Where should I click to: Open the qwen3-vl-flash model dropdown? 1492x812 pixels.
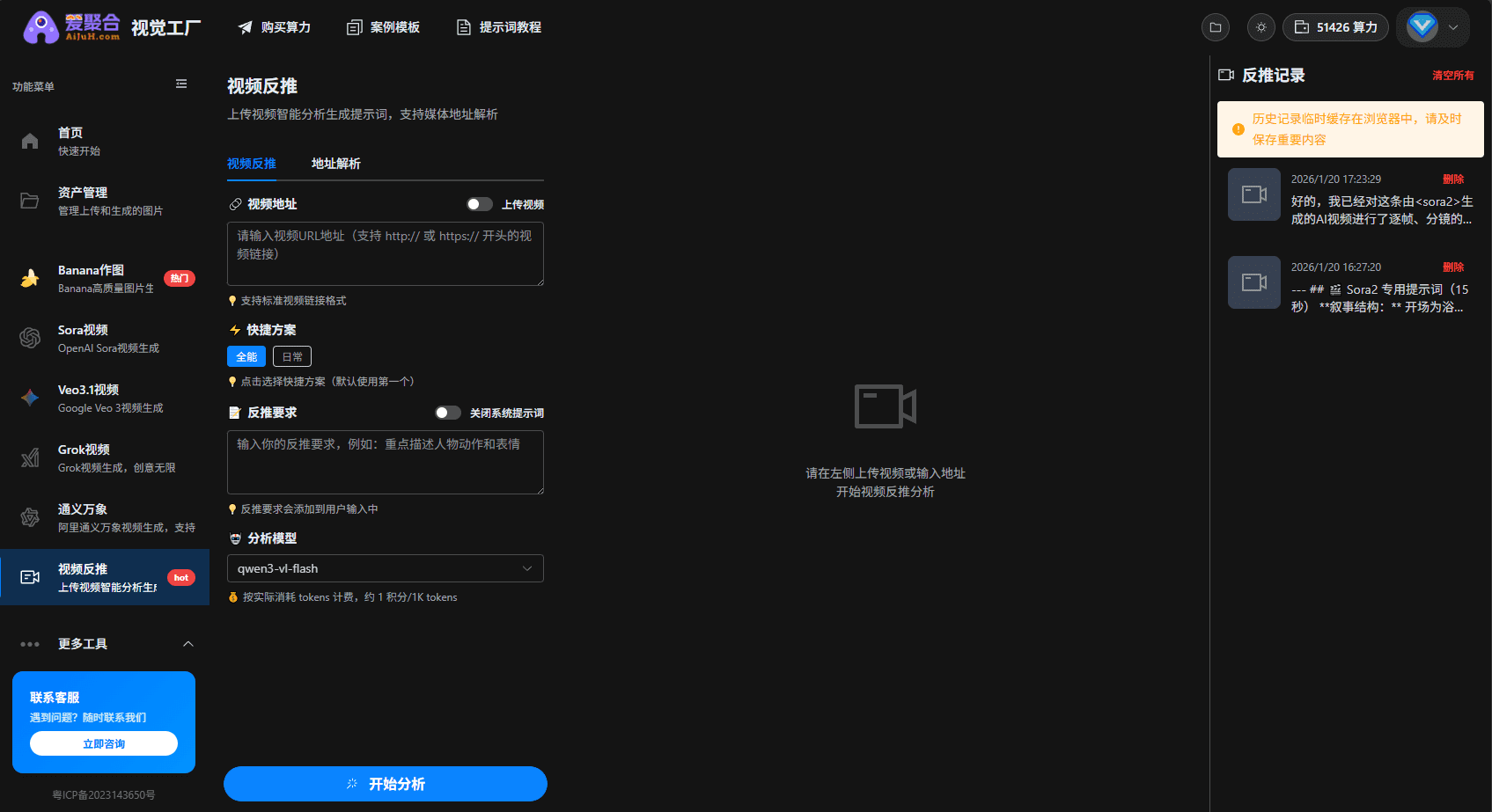pyautogui.click(x=385, y=568)
